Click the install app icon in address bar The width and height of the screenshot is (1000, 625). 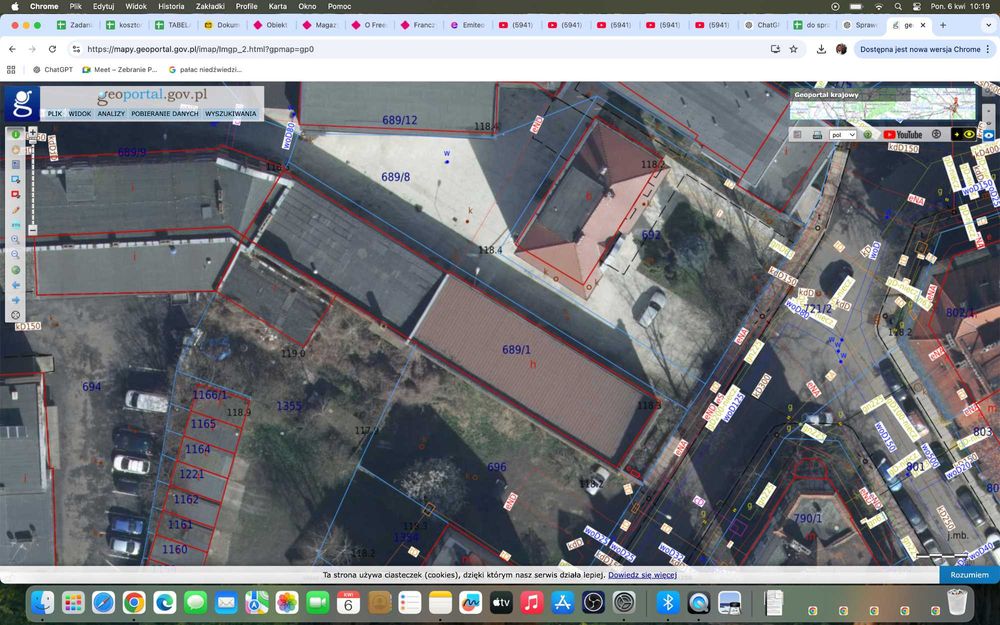pos(776,49)
